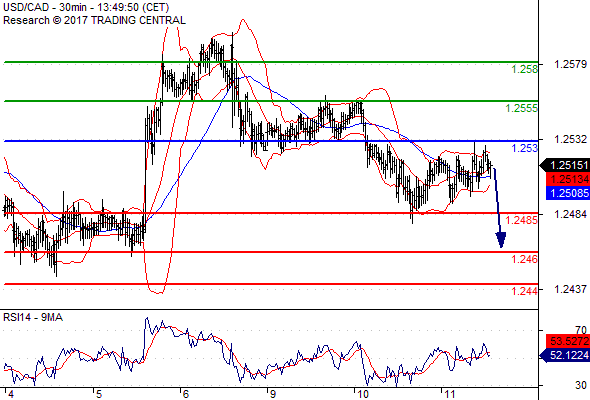Viewport: 590px width, 400px height.
Task: Click the 1.2555 green resistance label
Action: (522, 108)
